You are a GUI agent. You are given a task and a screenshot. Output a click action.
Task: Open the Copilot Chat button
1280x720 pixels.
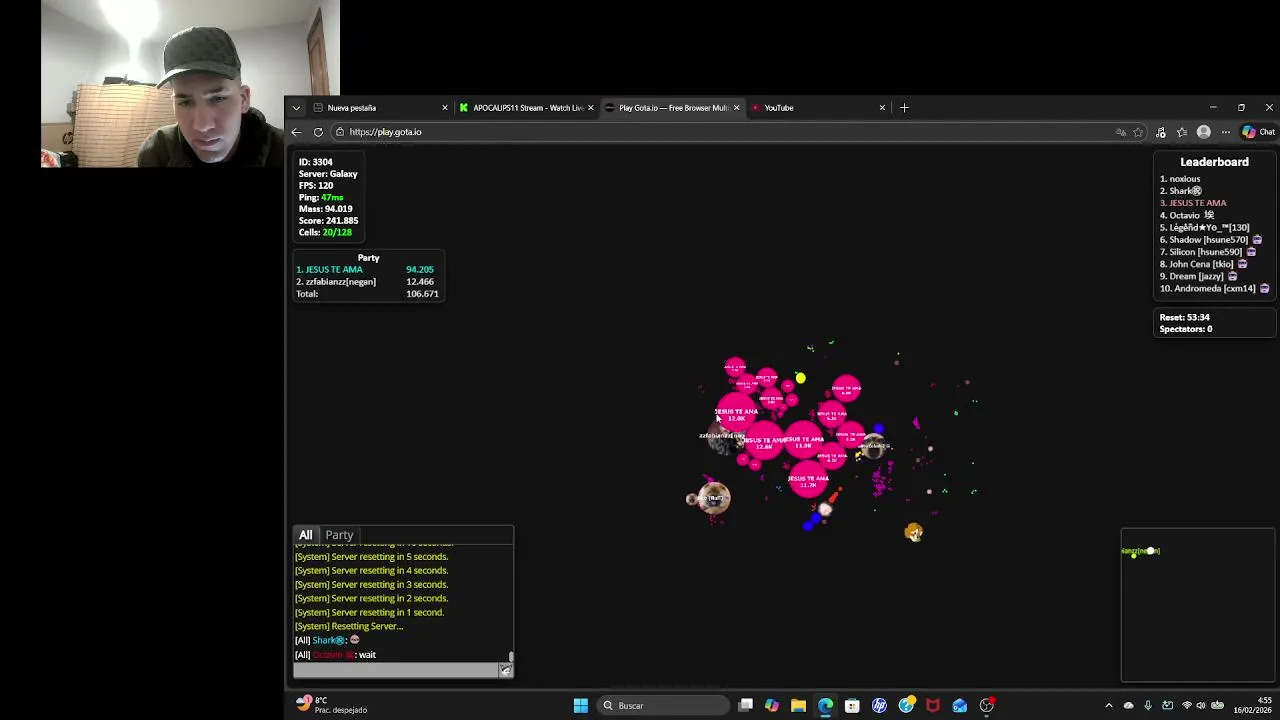[x=1258, y=132]
